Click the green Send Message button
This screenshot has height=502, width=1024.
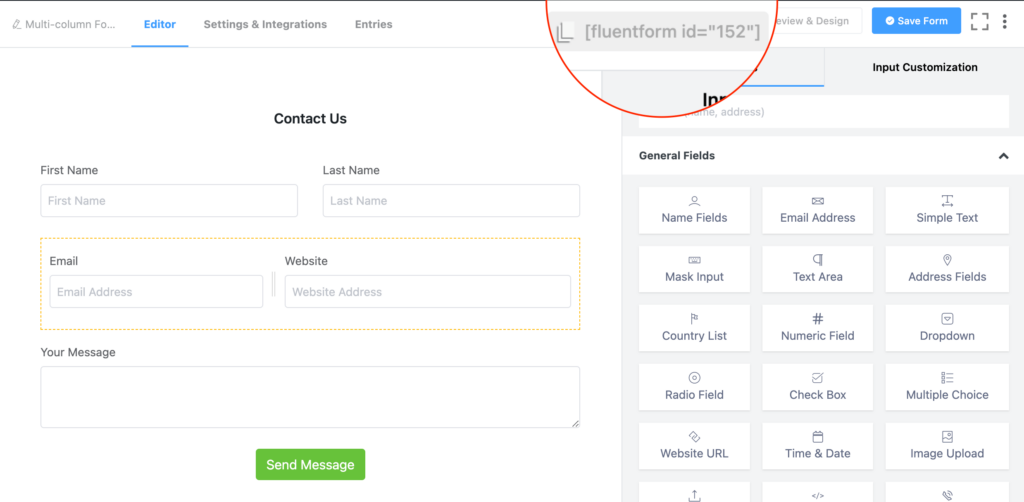tap(310, 464)
